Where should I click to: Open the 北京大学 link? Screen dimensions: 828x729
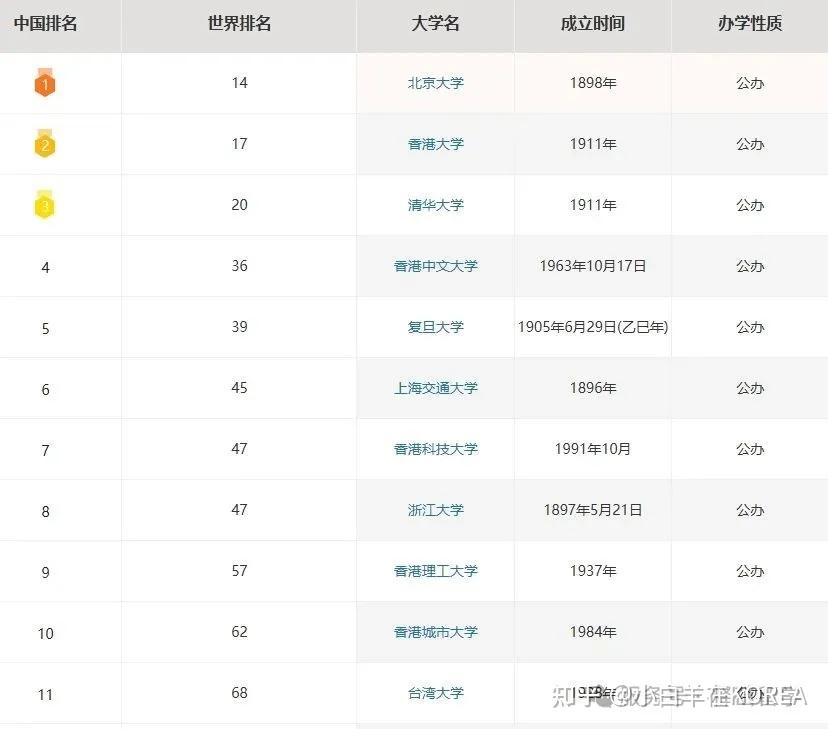coord(436,83)
